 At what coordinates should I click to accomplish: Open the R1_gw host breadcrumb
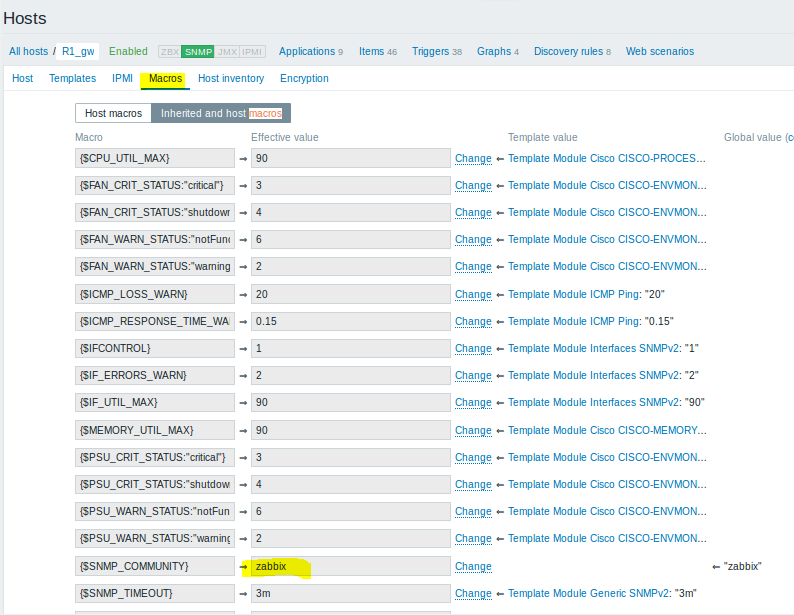point(78,51)
